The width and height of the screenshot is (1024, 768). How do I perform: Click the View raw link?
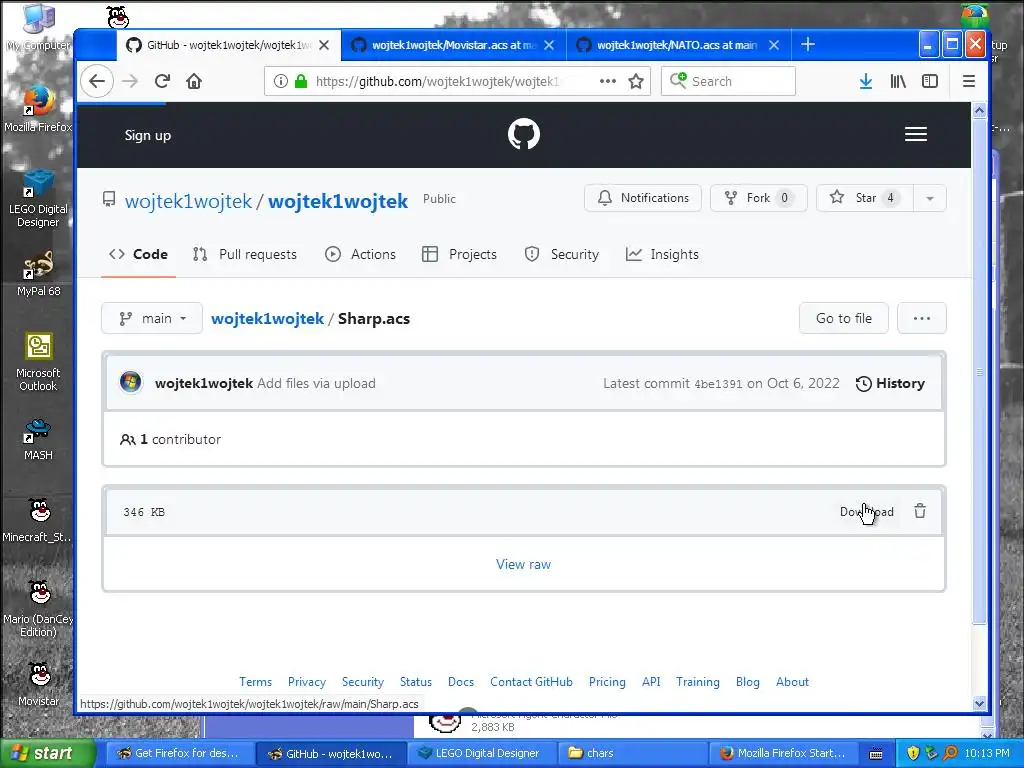click(523, 564)
